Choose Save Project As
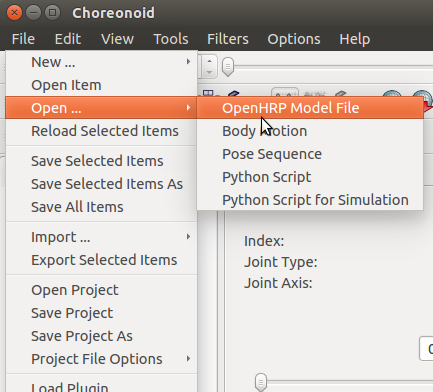Image resolution: width=433 pixels, height=392 pixels. 101,336
